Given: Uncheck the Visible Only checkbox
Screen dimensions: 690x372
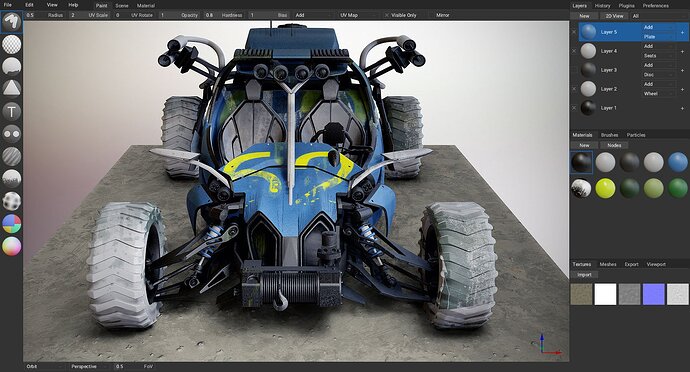Looking at the screenshot, I should coord(387,15).
